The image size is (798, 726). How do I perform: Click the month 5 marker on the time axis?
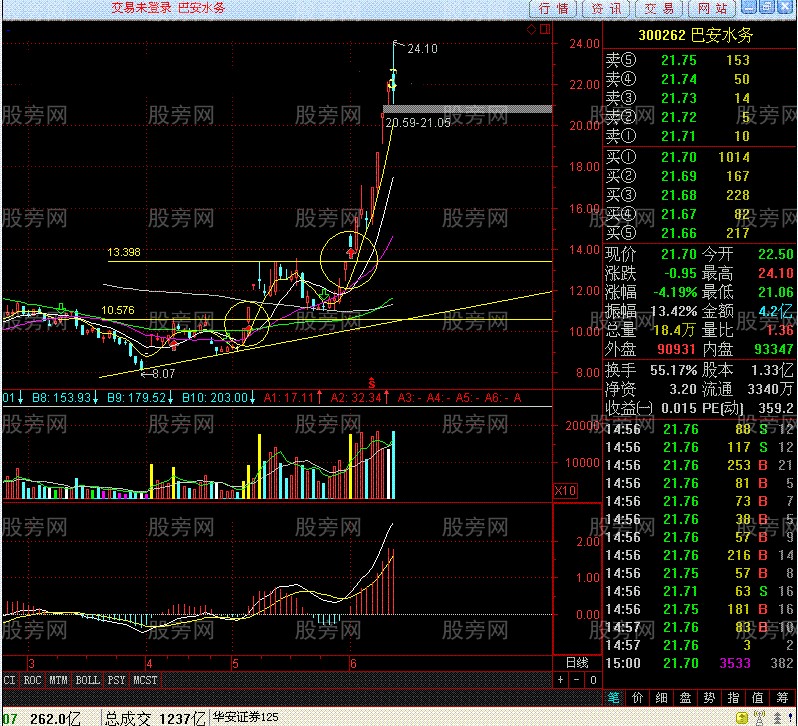235,663
